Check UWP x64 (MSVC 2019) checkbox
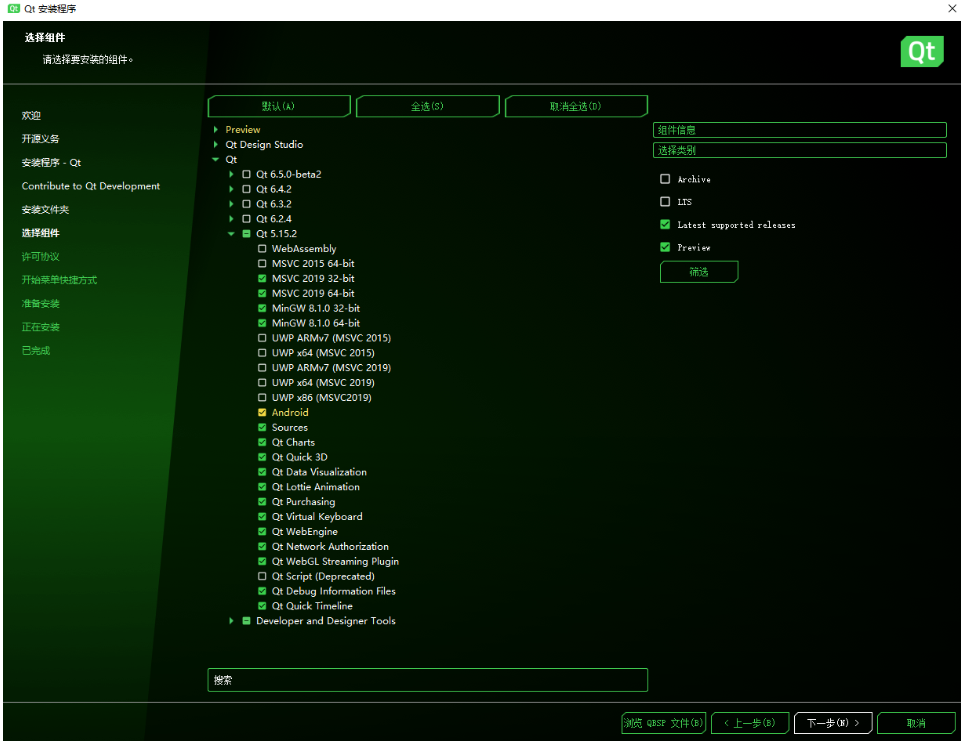 (262, 382)
